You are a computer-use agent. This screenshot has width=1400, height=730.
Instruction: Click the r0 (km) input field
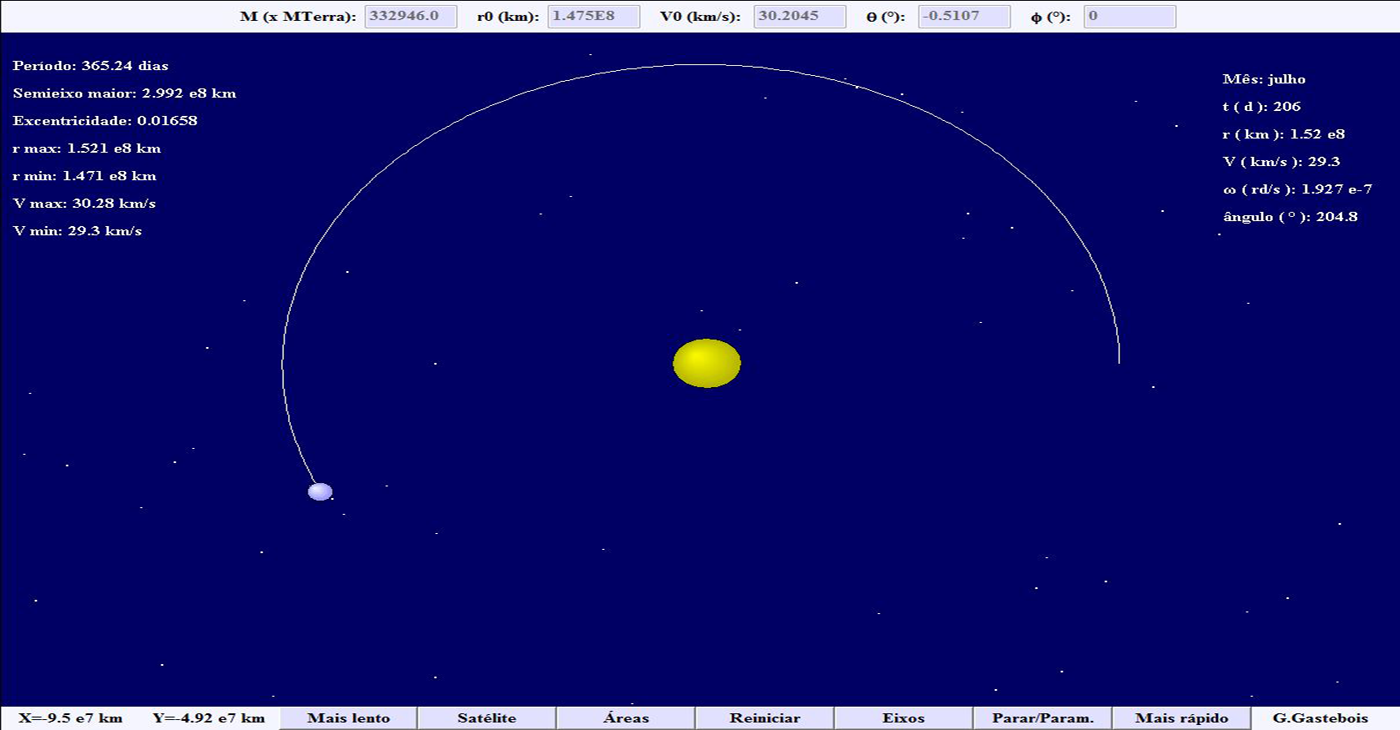(x=594, y=17)
